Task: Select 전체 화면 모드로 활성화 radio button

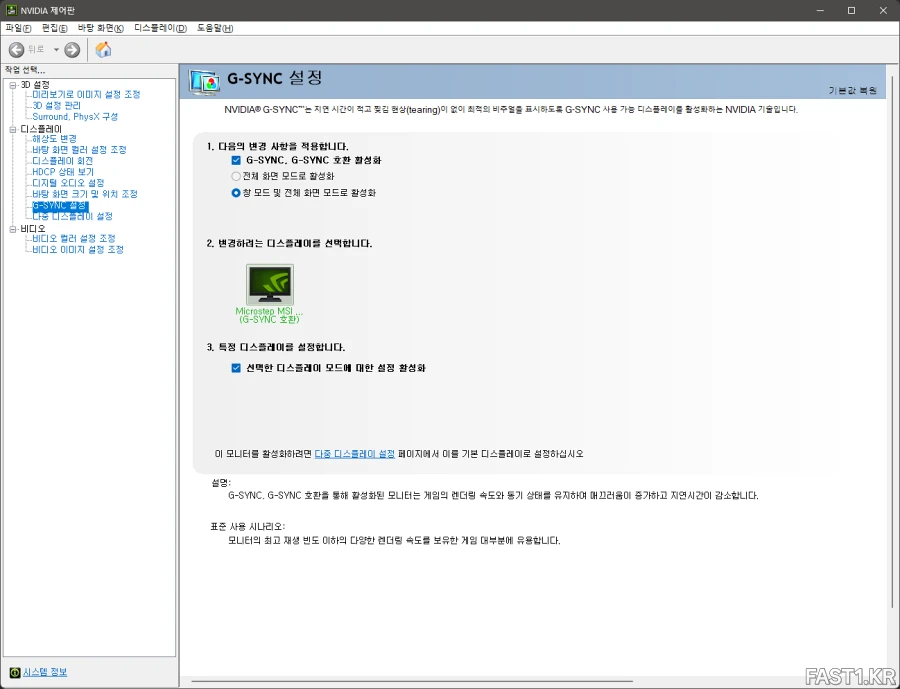Action: click(236, 176)
